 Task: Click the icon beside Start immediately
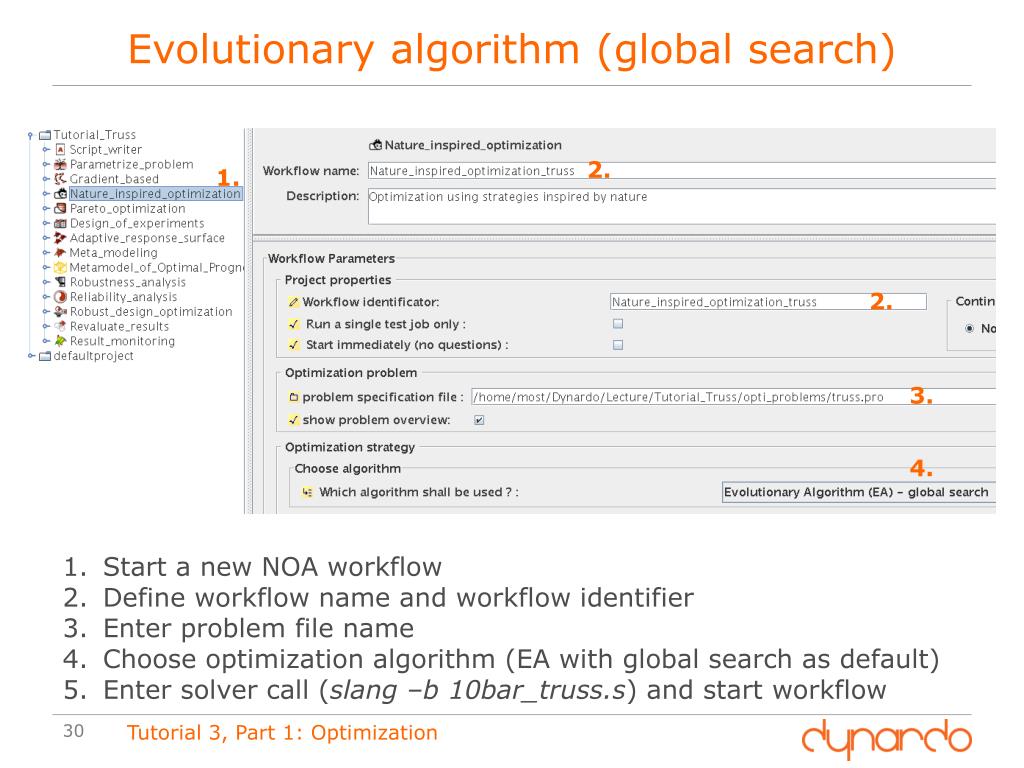[294, 345]
